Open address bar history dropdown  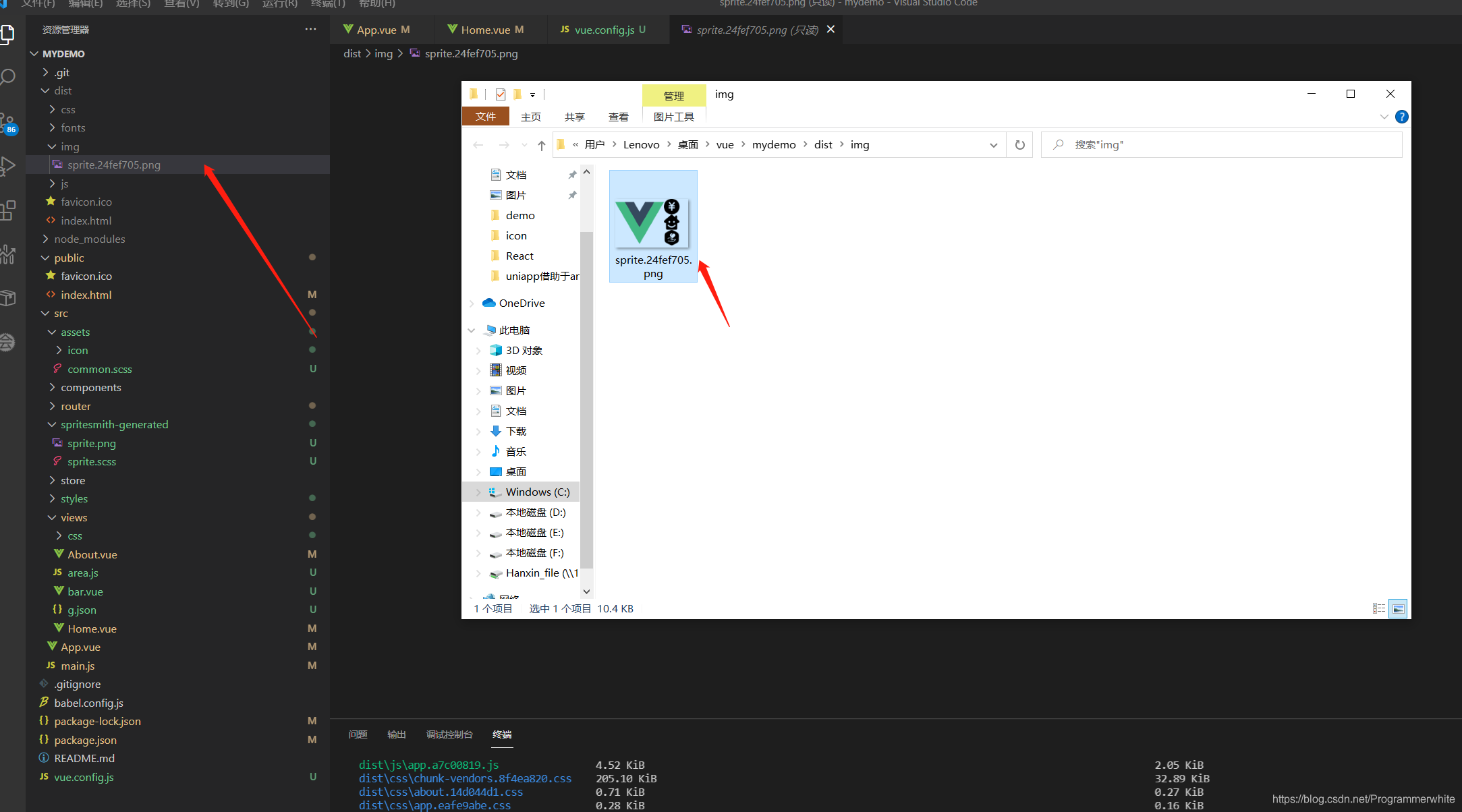(x=993, y=145)
